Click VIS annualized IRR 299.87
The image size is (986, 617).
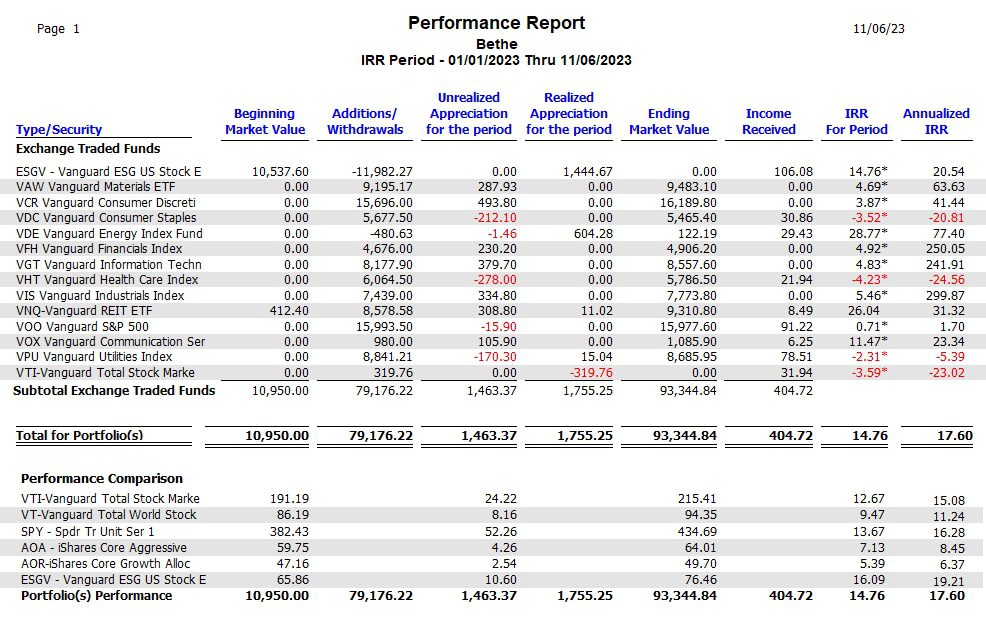(945, 295)
